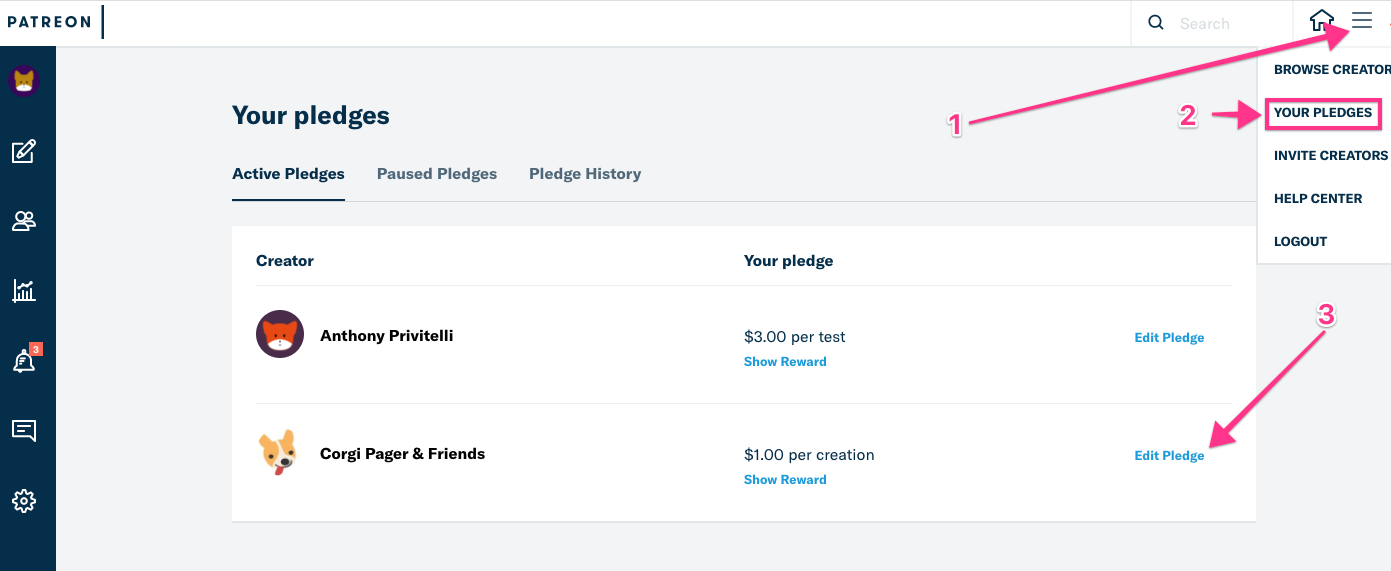Open the patrons people icon
Image resolution: width=1391 pixels, height=571 pixels.
[24, 221]
